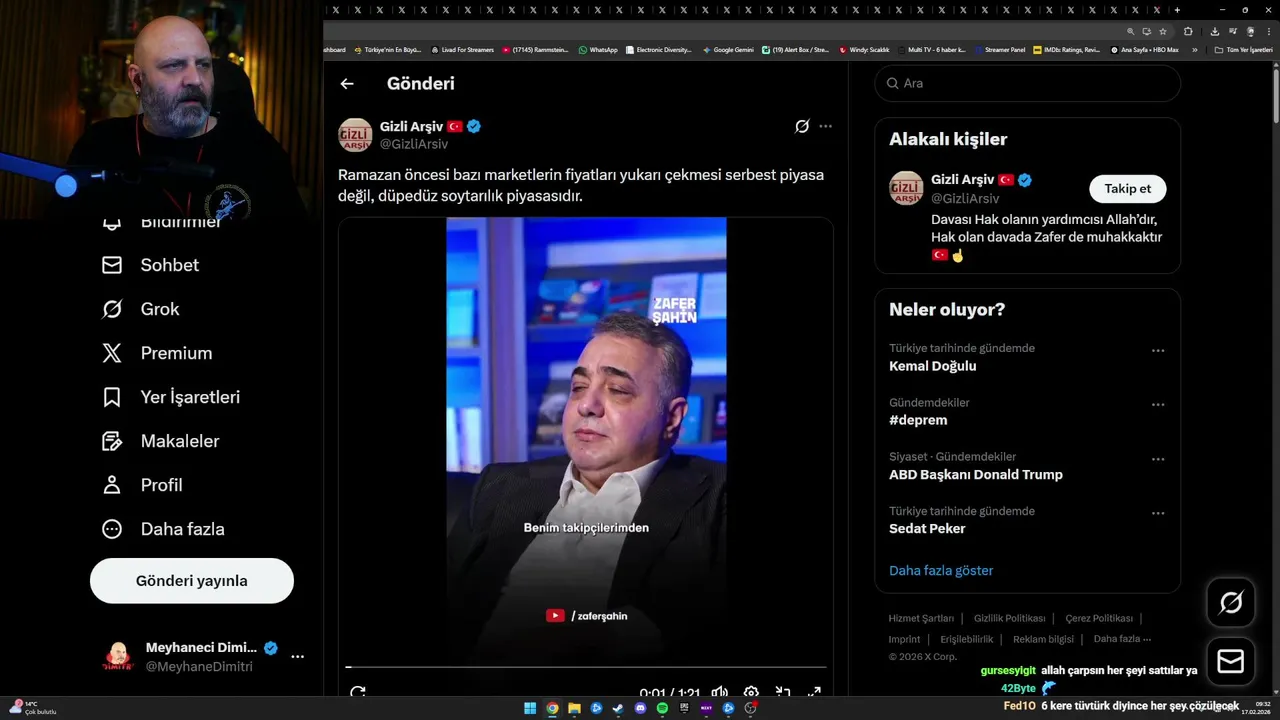The image size is (1280, 720).
Task: Follow Gizli Arşiv with Takip et
Action: coord(1127,188)
